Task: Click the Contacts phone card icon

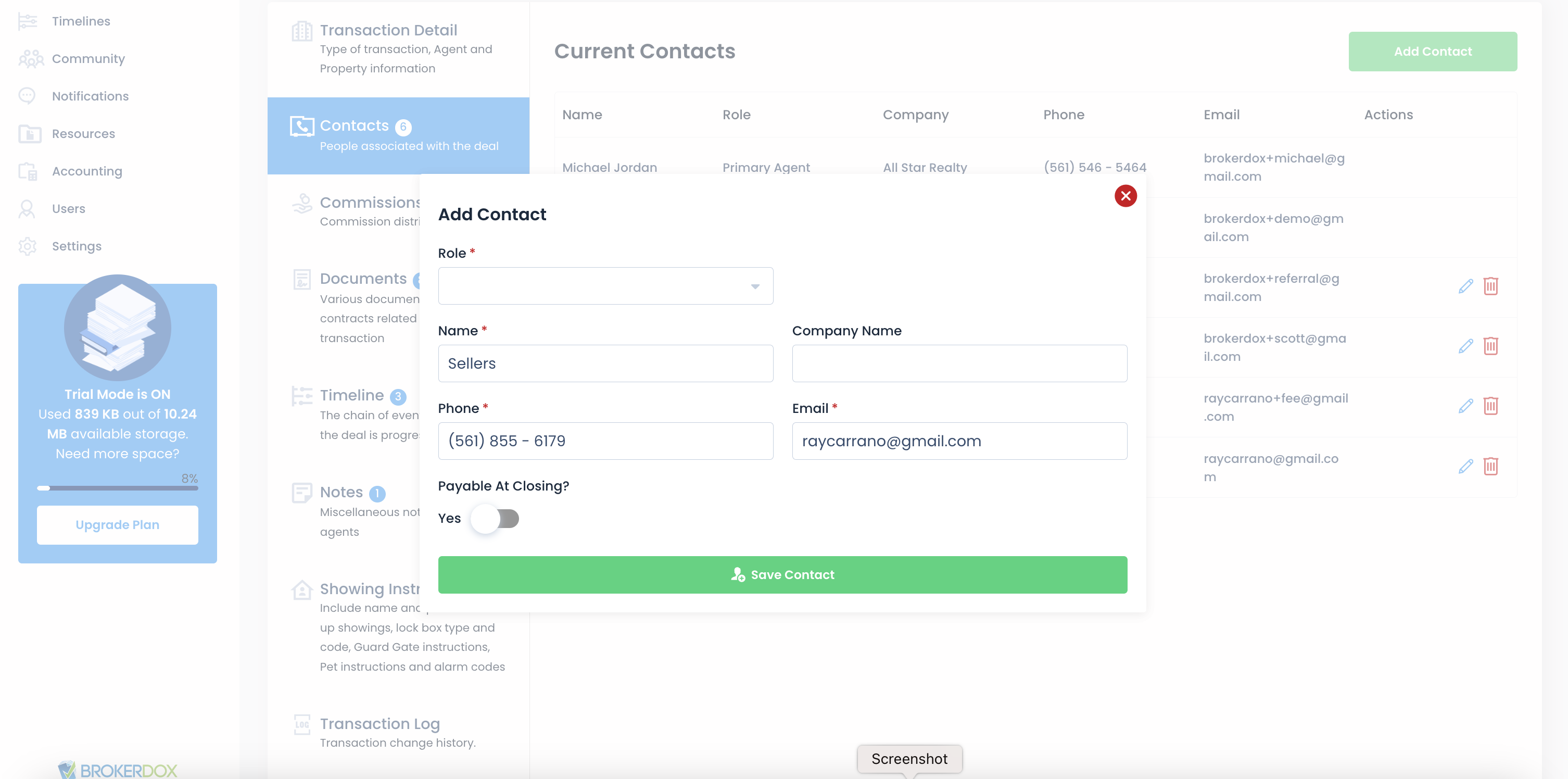Action: pos(302,126)
